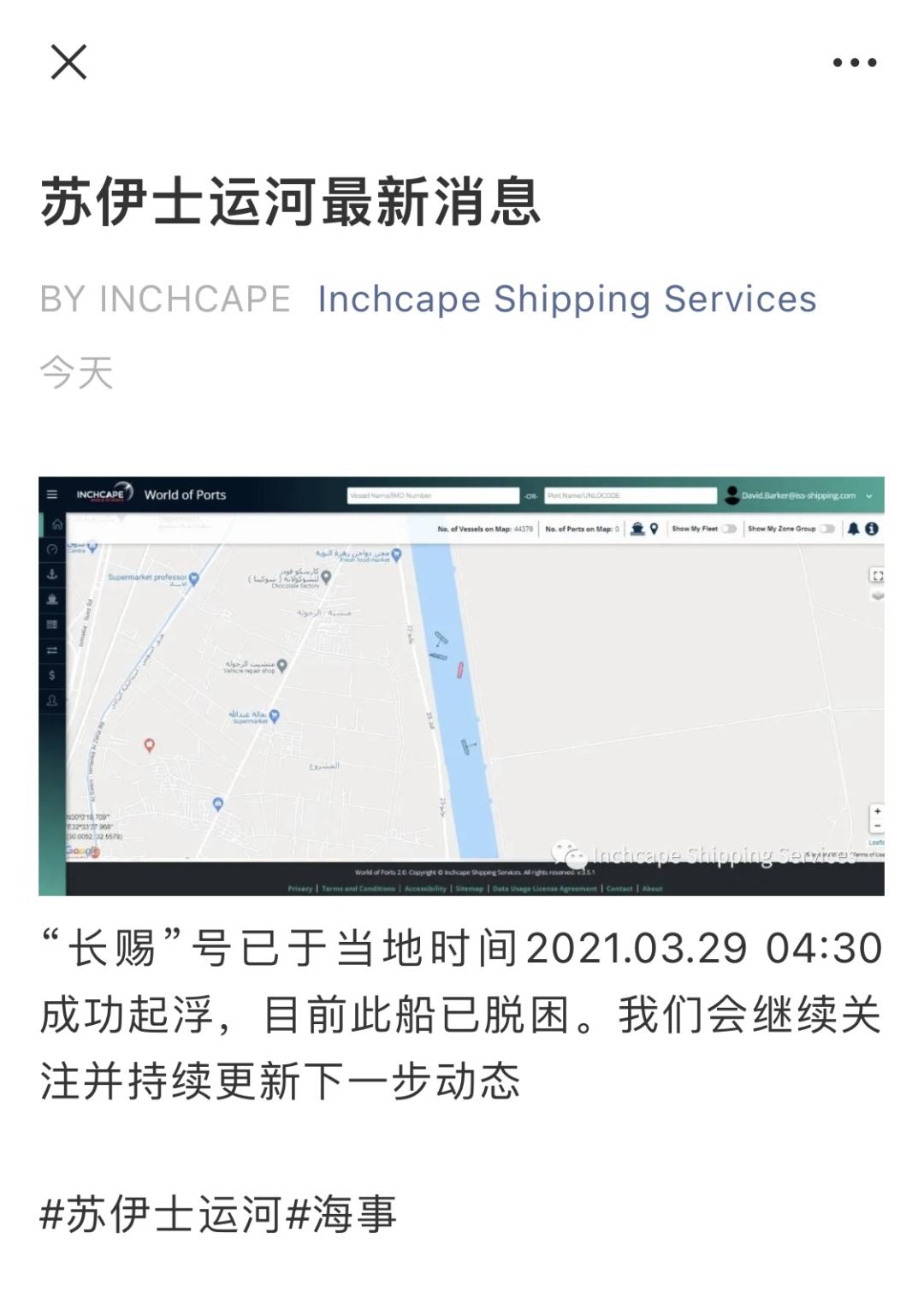Viewport: 924px width, 1297px height.
Task: Open the hamburger menu in World of Ports
Action: pyautogui.click(x=52, y=495)
